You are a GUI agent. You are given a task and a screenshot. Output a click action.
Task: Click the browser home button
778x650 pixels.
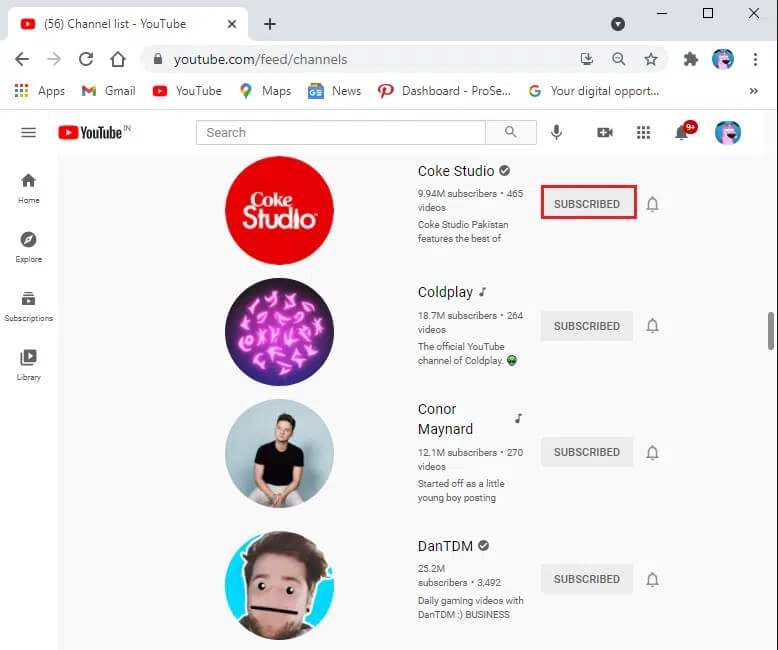click(x=118, y=60)
